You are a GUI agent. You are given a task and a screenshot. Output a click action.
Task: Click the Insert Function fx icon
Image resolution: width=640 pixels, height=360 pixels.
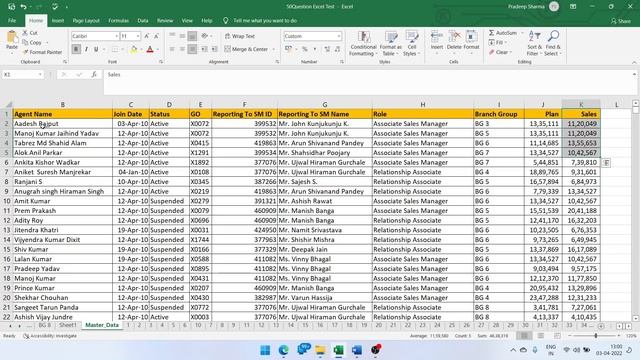coord(94,75)
